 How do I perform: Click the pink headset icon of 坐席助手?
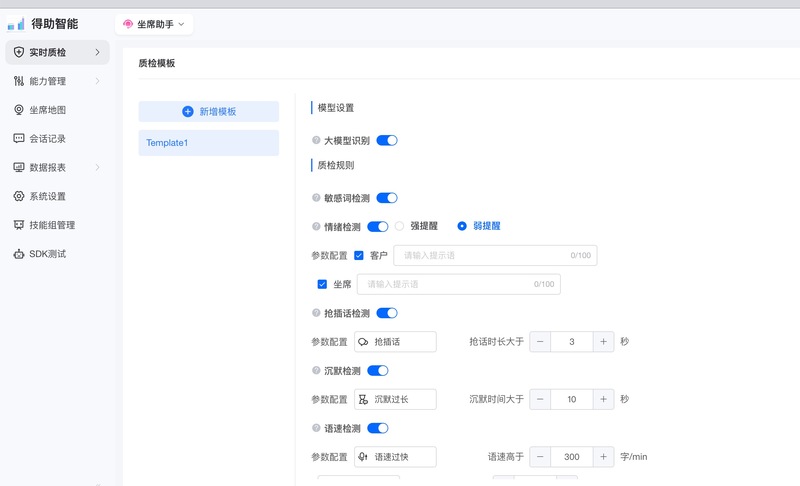pyautogui.click(x=128, y=24)
